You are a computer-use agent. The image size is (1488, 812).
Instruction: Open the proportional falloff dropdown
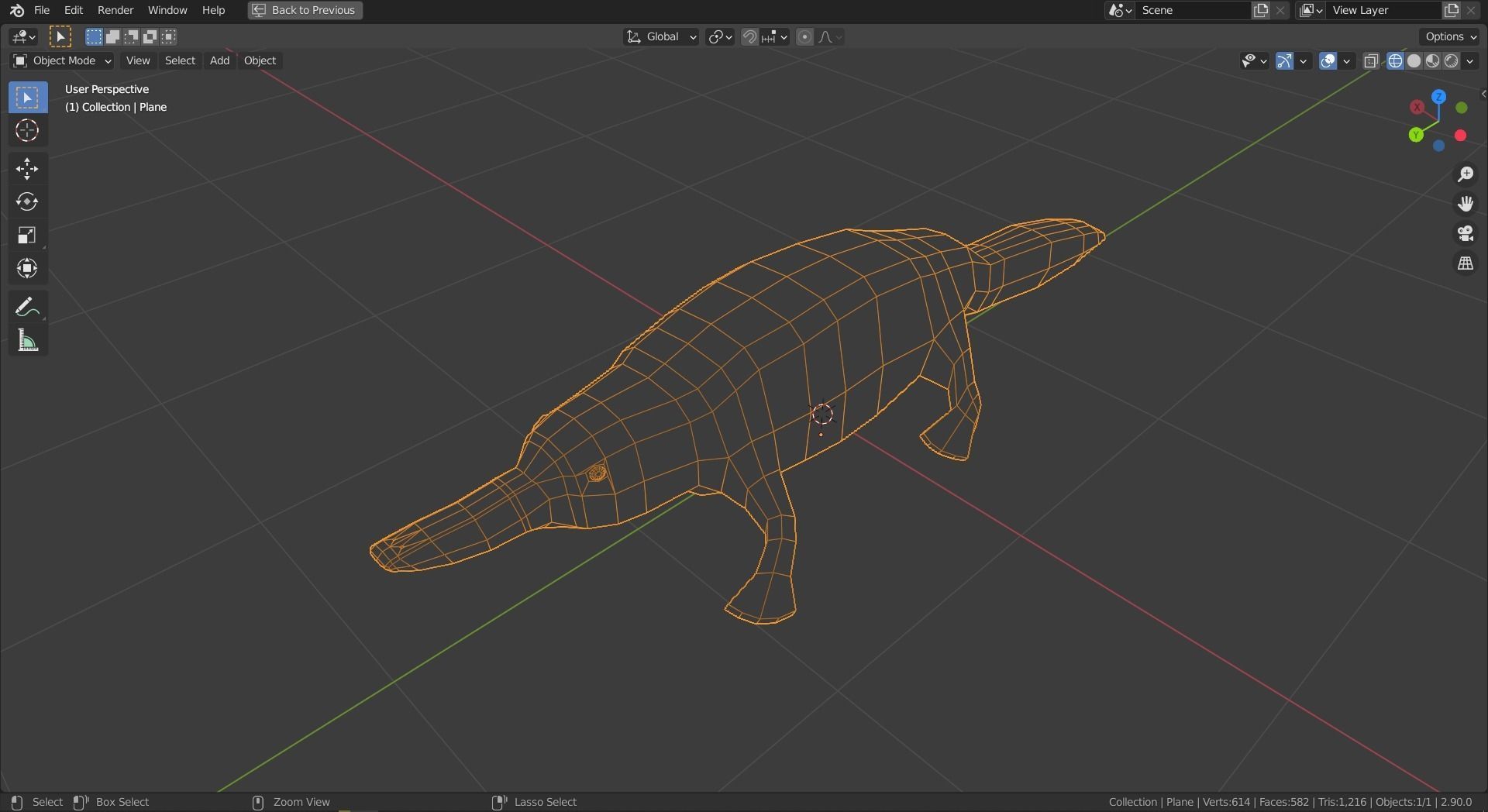click(830, 36)
